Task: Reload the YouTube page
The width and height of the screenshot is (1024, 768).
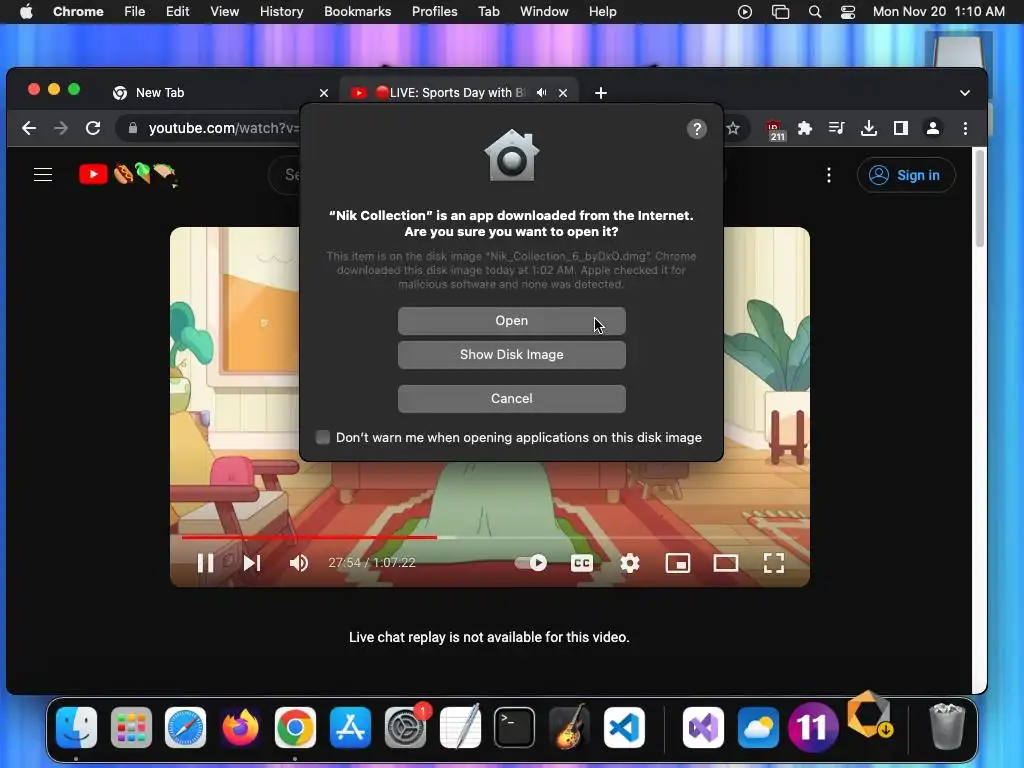Action: point(93,128)
